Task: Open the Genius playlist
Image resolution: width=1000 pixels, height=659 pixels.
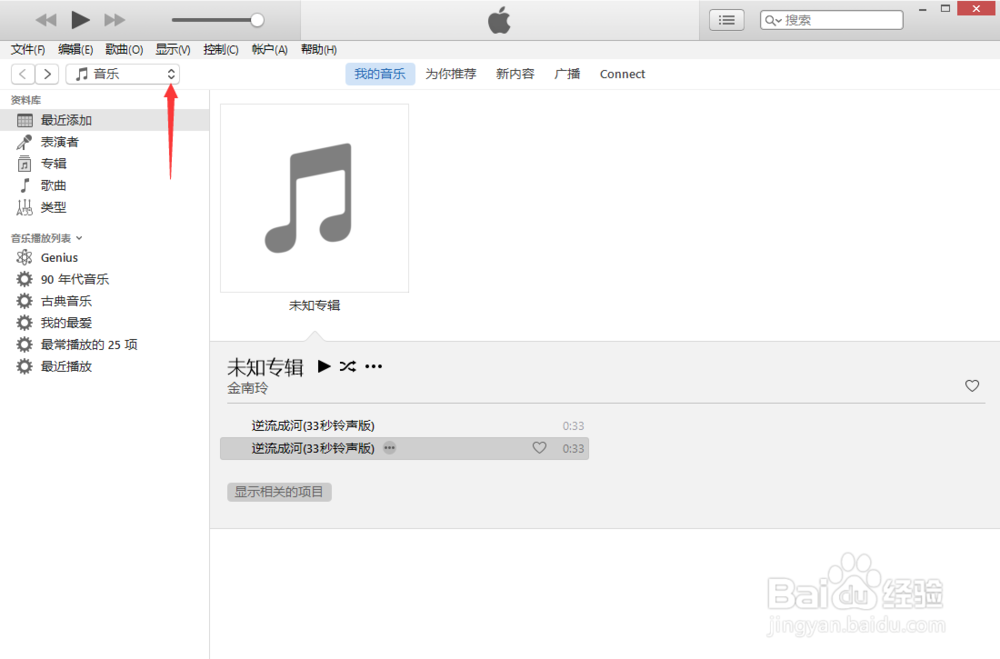Action: (x=59, y=257)
